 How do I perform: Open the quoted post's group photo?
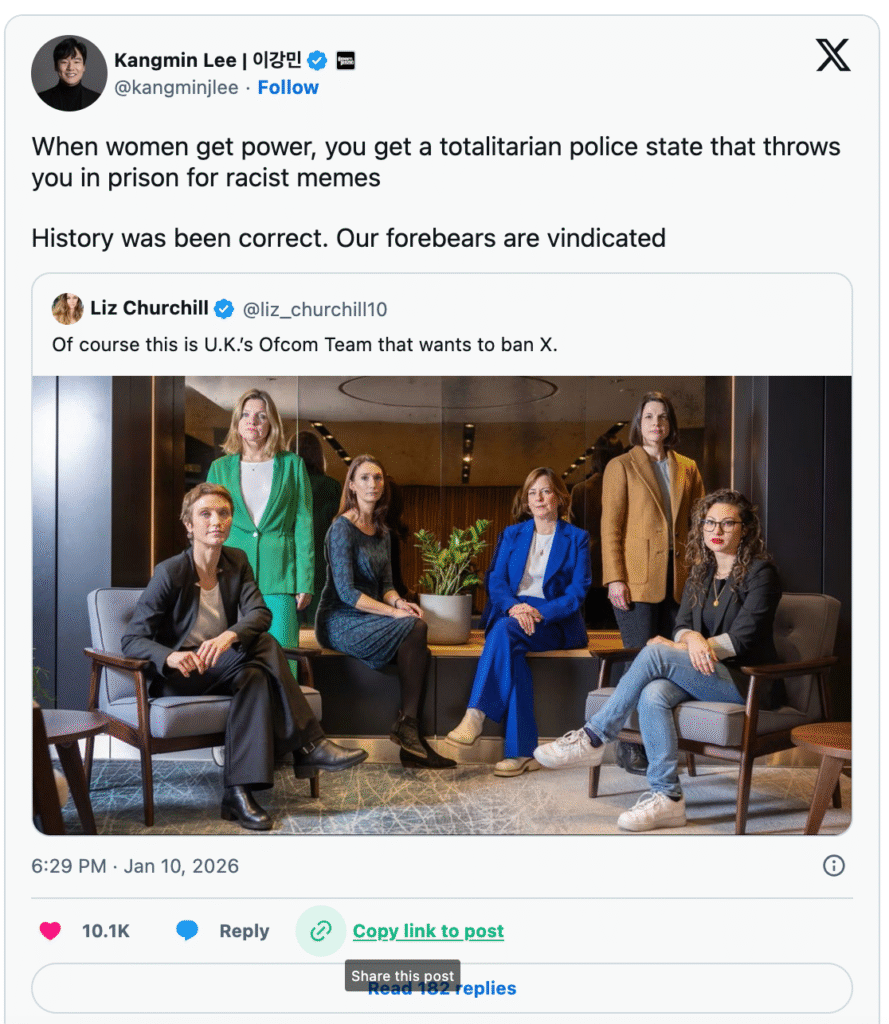tap(442, 605)
